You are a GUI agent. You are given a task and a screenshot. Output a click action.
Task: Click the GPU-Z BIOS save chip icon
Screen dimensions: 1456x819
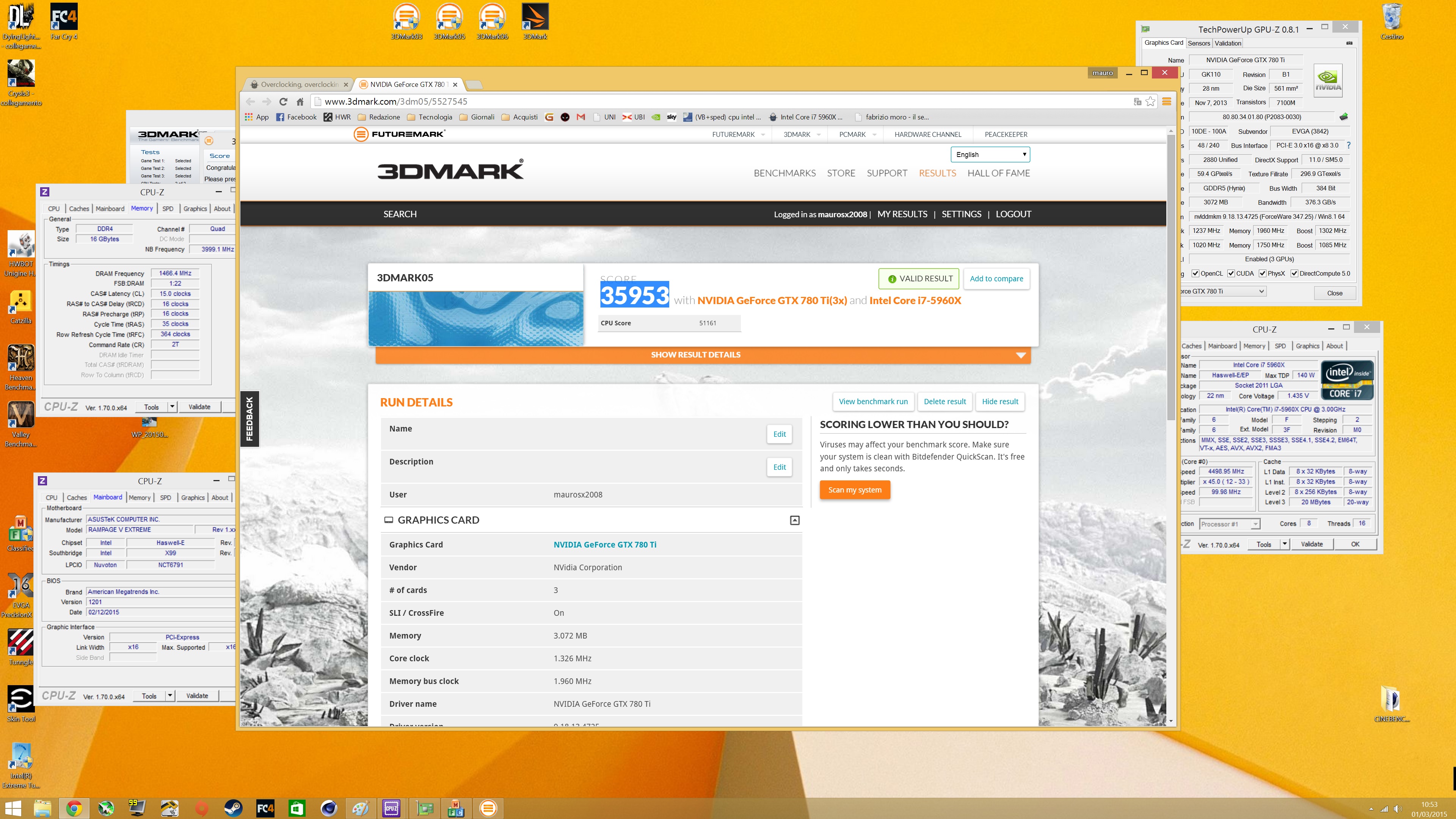pyautogui.click(x=1343, y=117)
